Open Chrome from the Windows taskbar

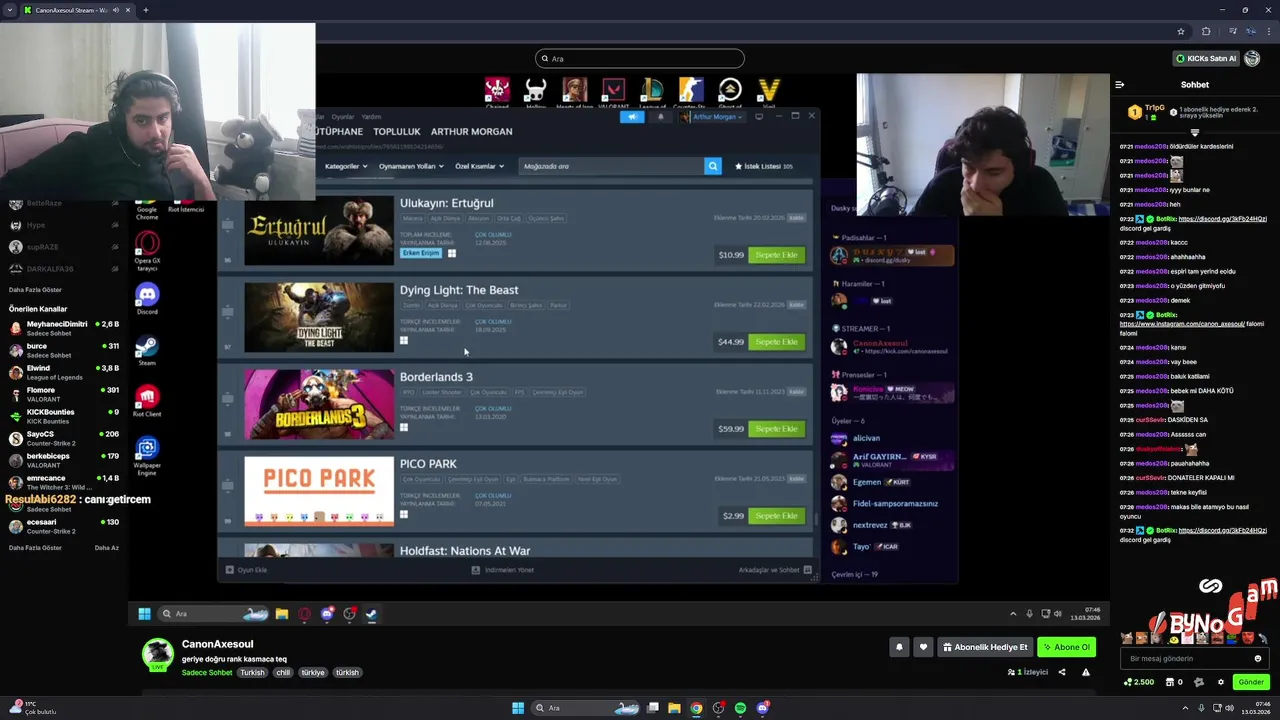(696, 708)
